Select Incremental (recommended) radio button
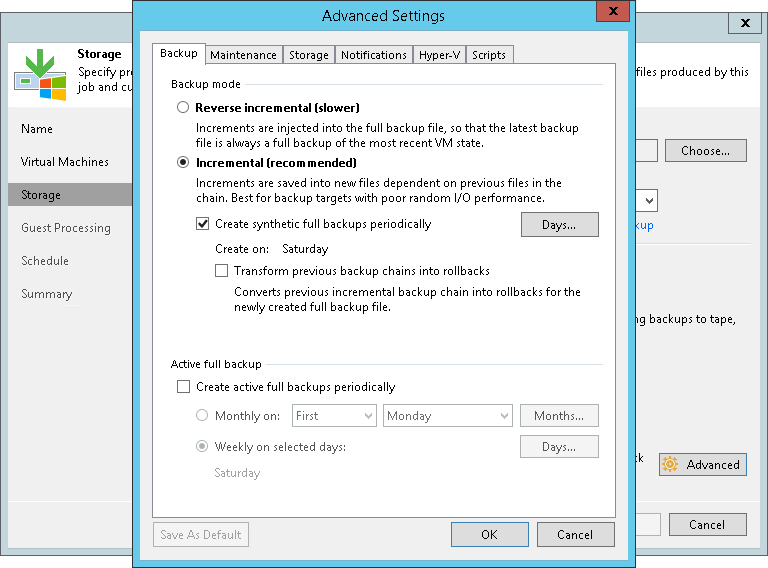The image size is (768, 568). click(x=183, y=162)
